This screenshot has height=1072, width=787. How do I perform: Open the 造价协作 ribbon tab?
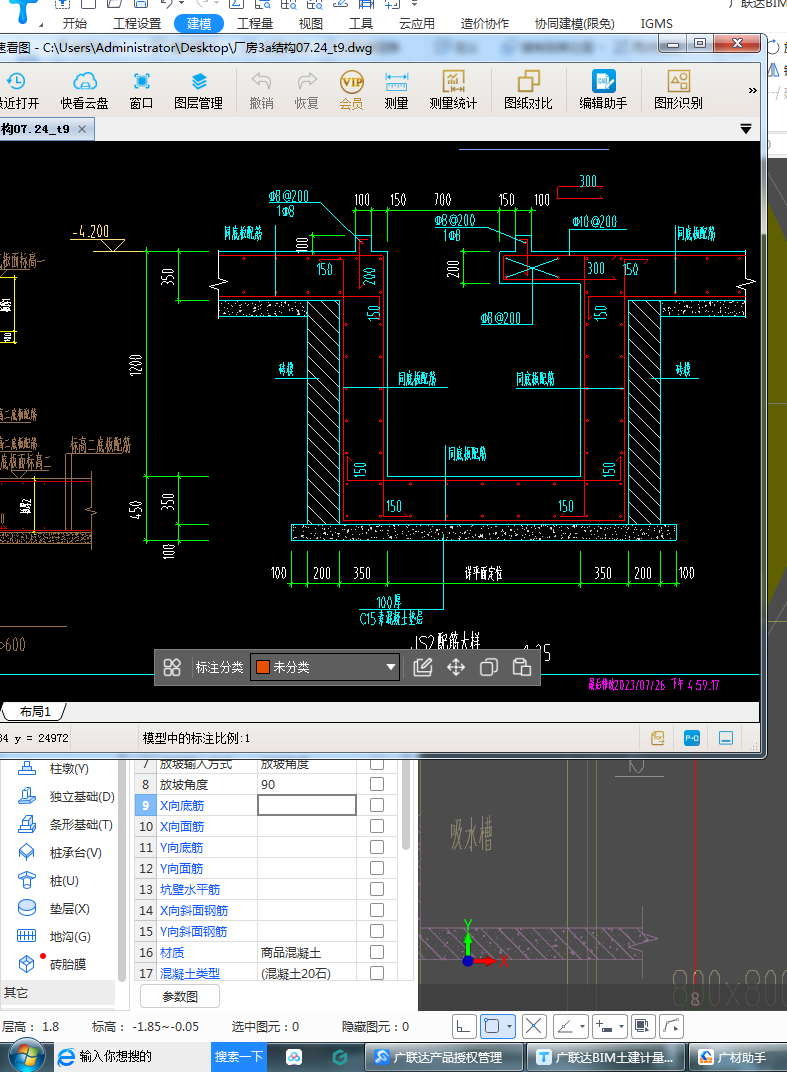[x=485, y=23]
